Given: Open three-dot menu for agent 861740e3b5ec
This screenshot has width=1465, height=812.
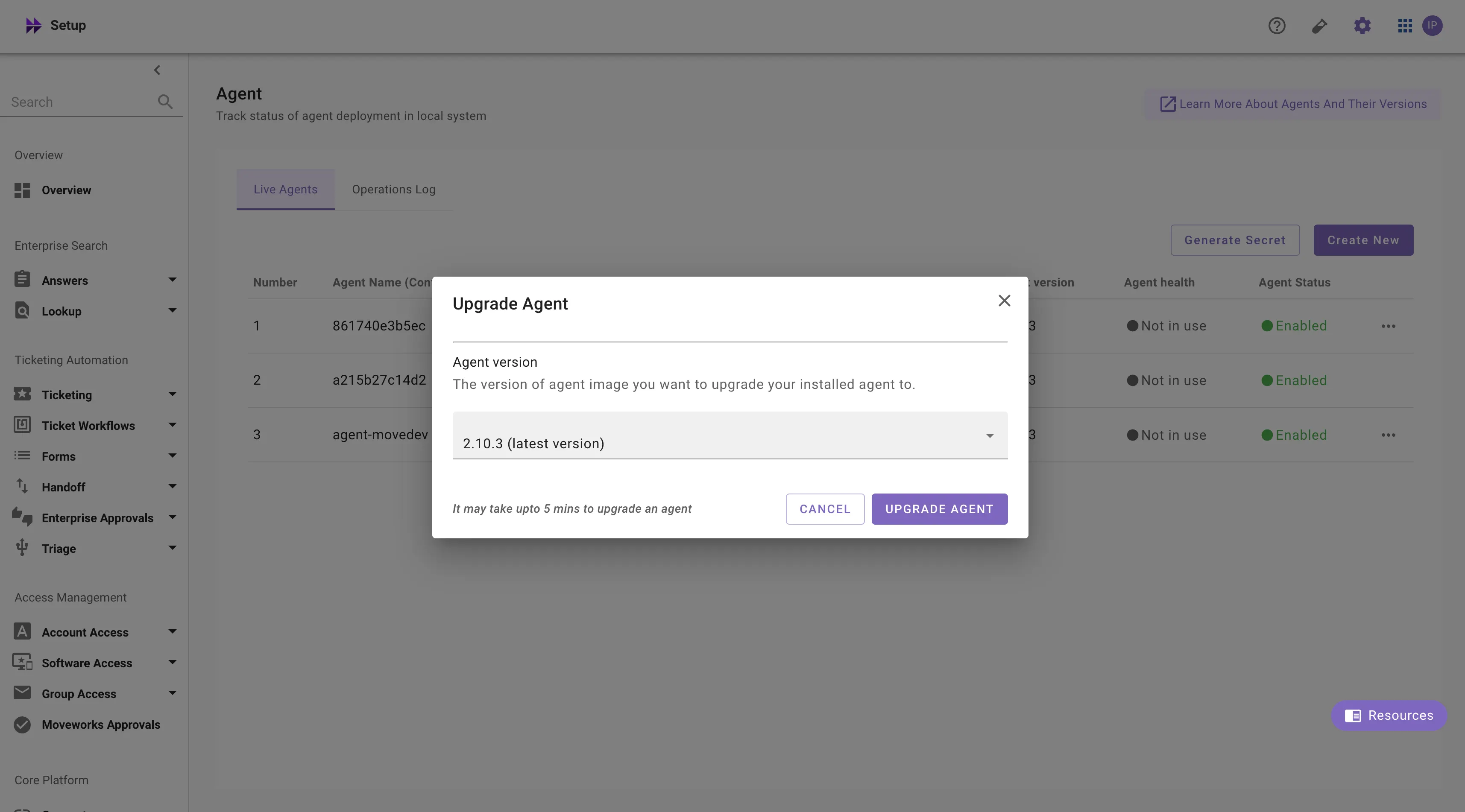Looking at the screenshot, I should 1388,326.
